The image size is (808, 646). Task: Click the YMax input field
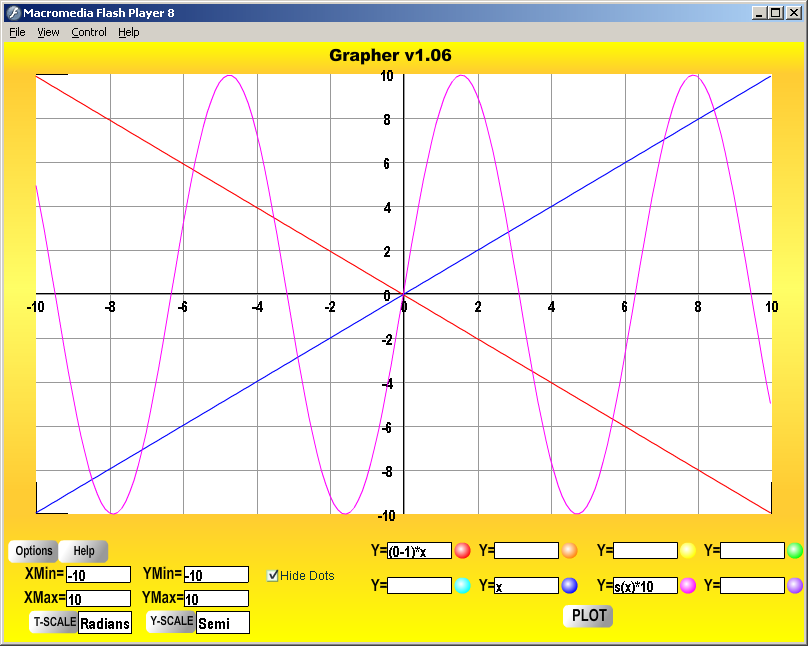(x=216, y=599)
